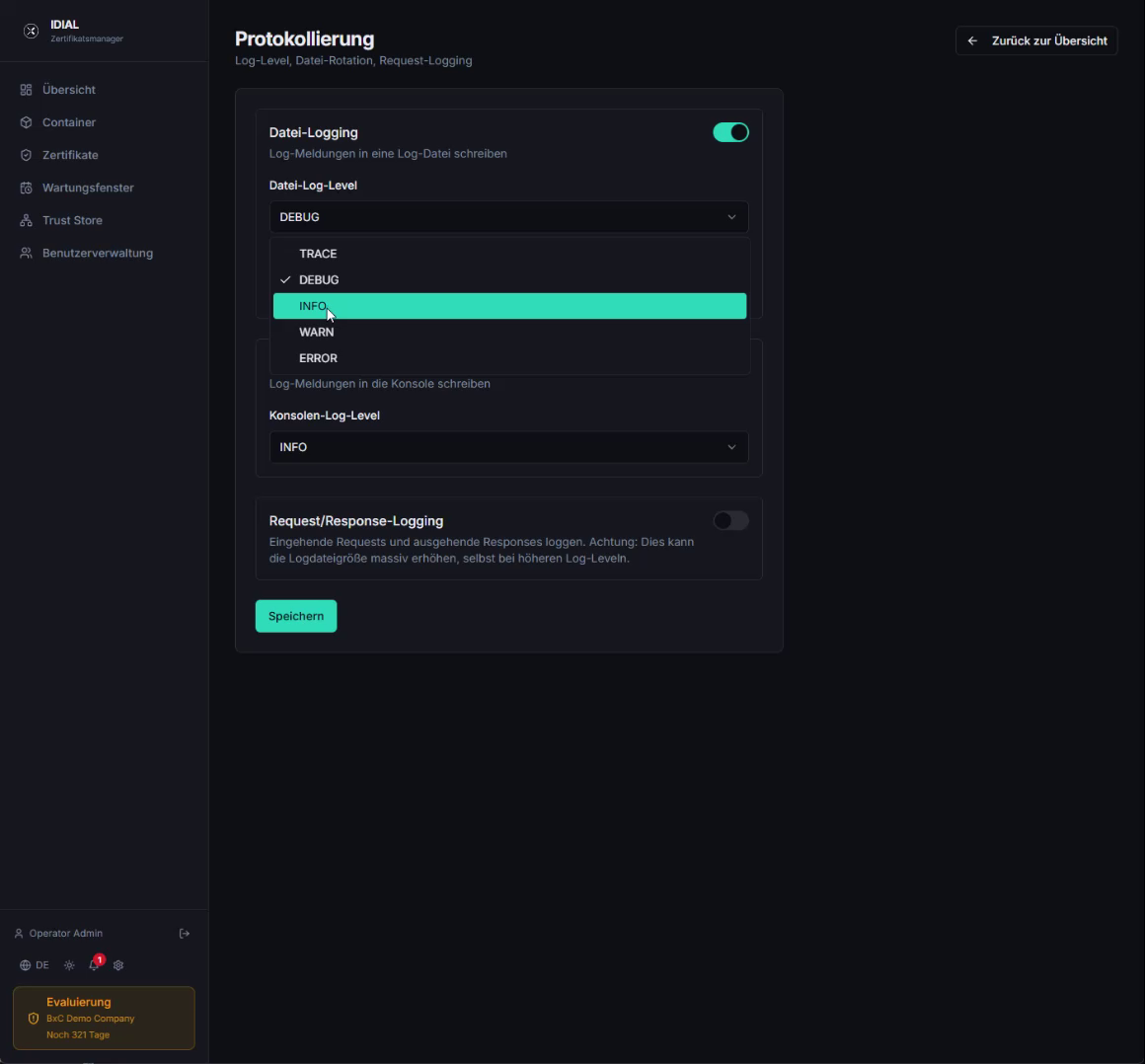The height and width of the screenshot is (1064, 1145).
Task: Open the Konsolen-Log-Level dropdown
Action: click(x=509, y=447)
